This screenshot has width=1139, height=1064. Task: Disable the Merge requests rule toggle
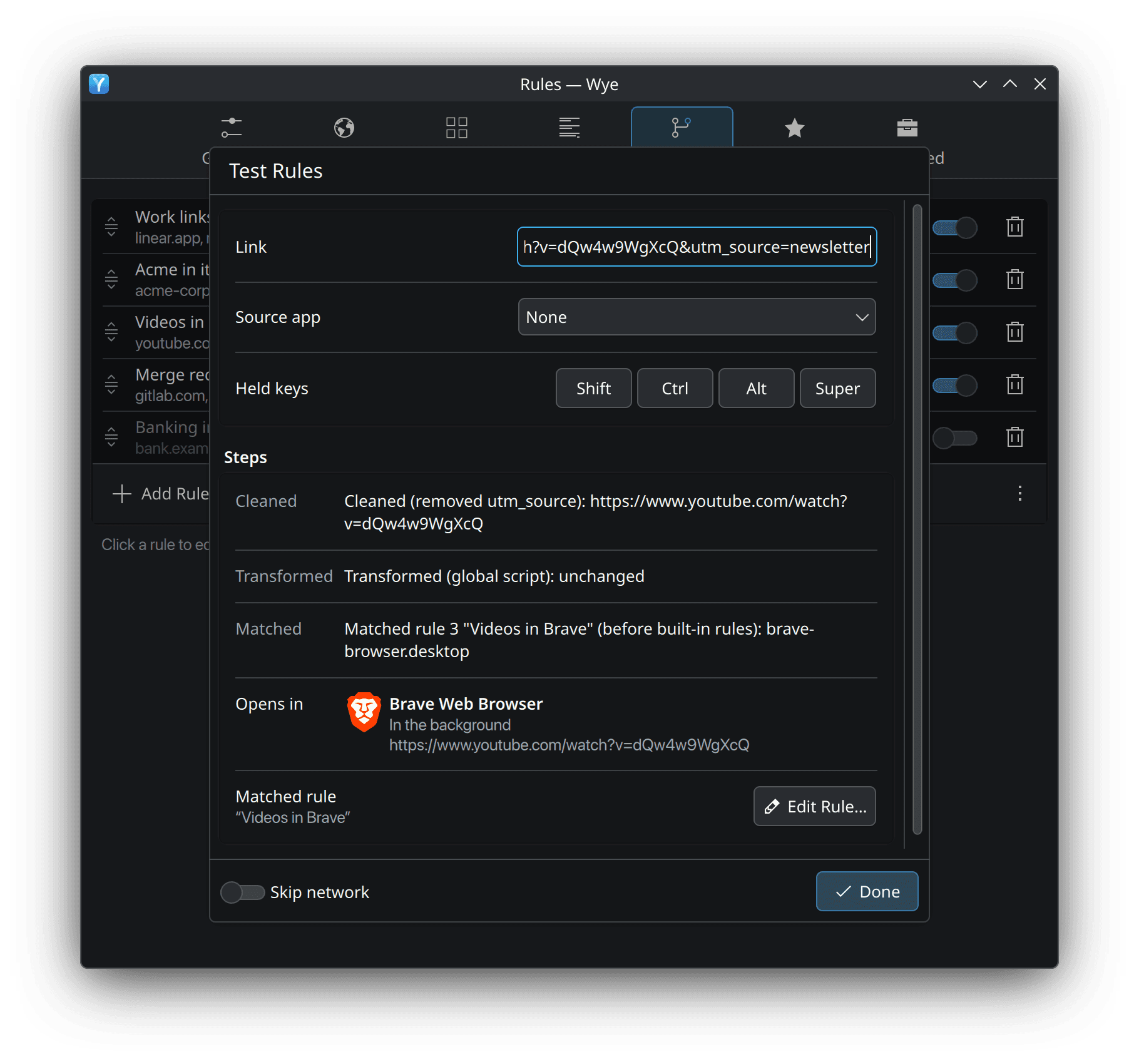coord(955,386)
